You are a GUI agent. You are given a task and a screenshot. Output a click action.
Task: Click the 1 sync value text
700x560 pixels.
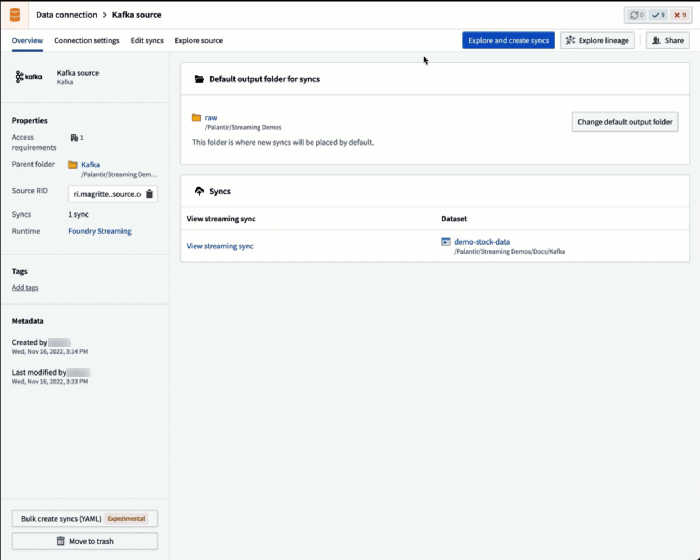point(79,214)
